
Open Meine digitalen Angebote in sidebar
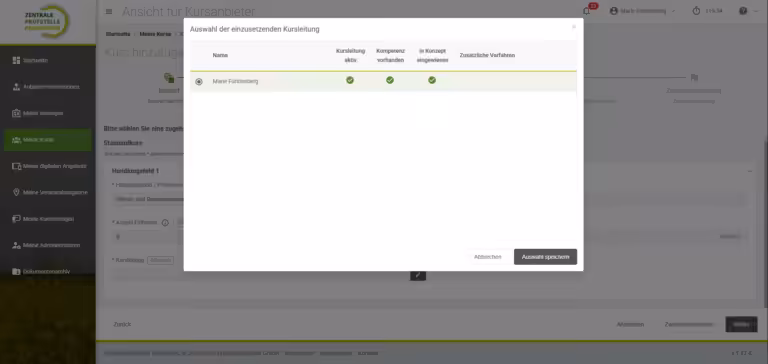point(48,166)
